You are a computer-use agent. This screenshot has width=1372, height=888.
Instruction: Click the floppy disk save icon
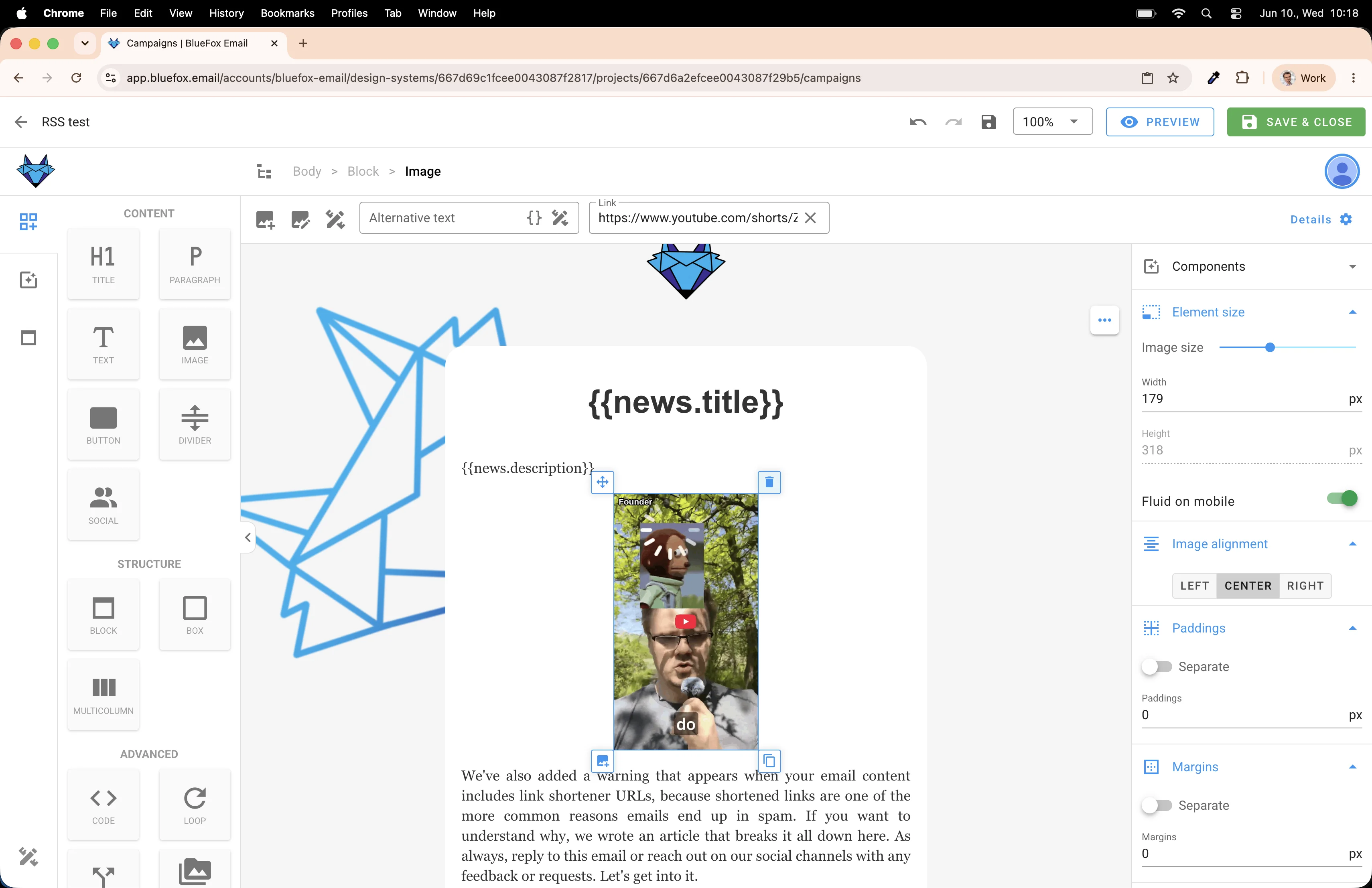pos(988,122)
